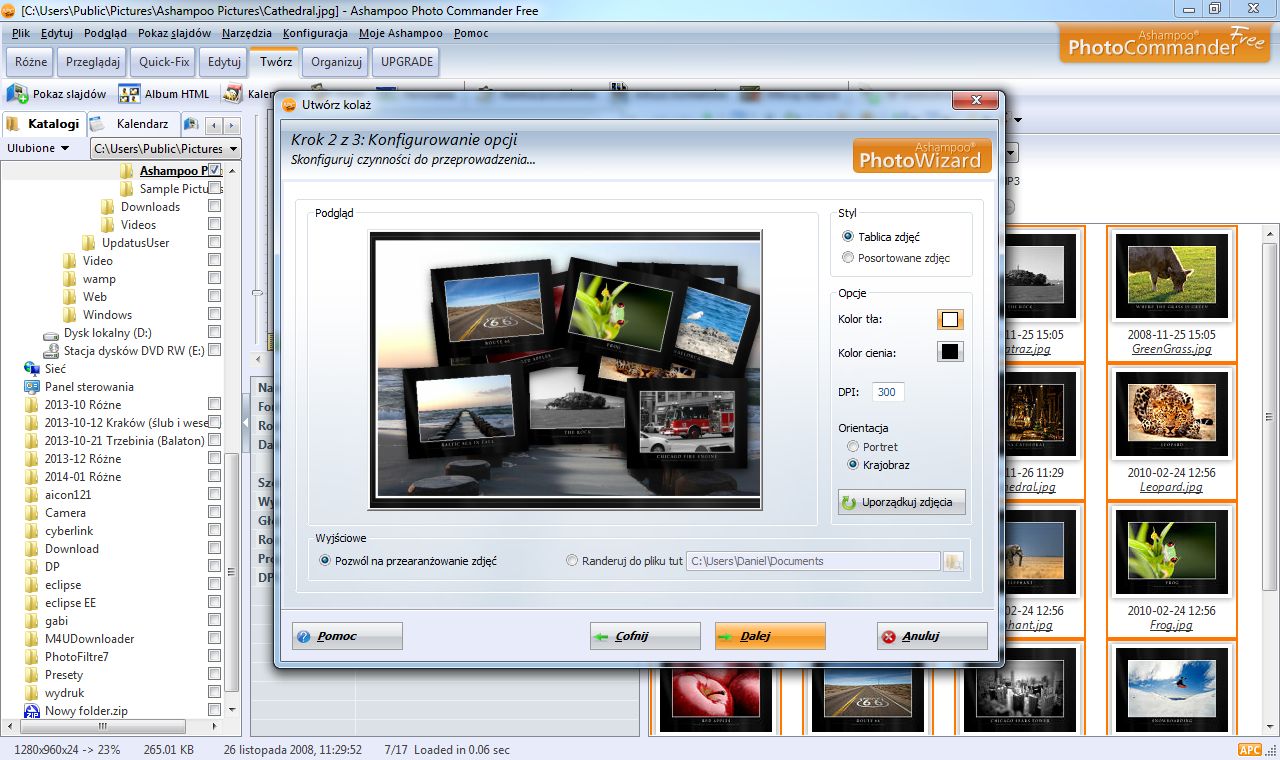Click the browse folder icon beside output path
Screen dimensions: 1280x760
pos(953,561)
